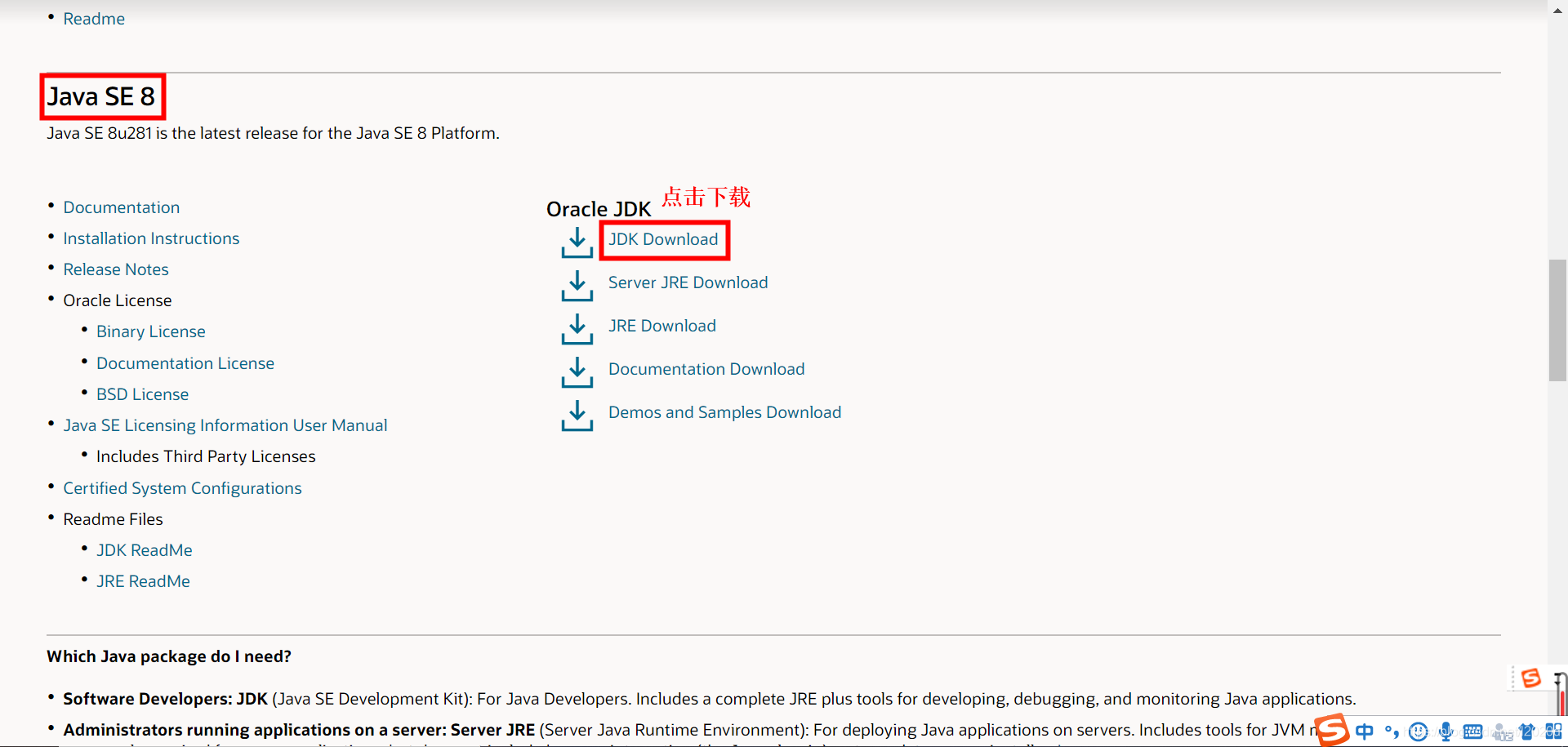
Task: Click the Readme Files list item
Action: (113, 519)
